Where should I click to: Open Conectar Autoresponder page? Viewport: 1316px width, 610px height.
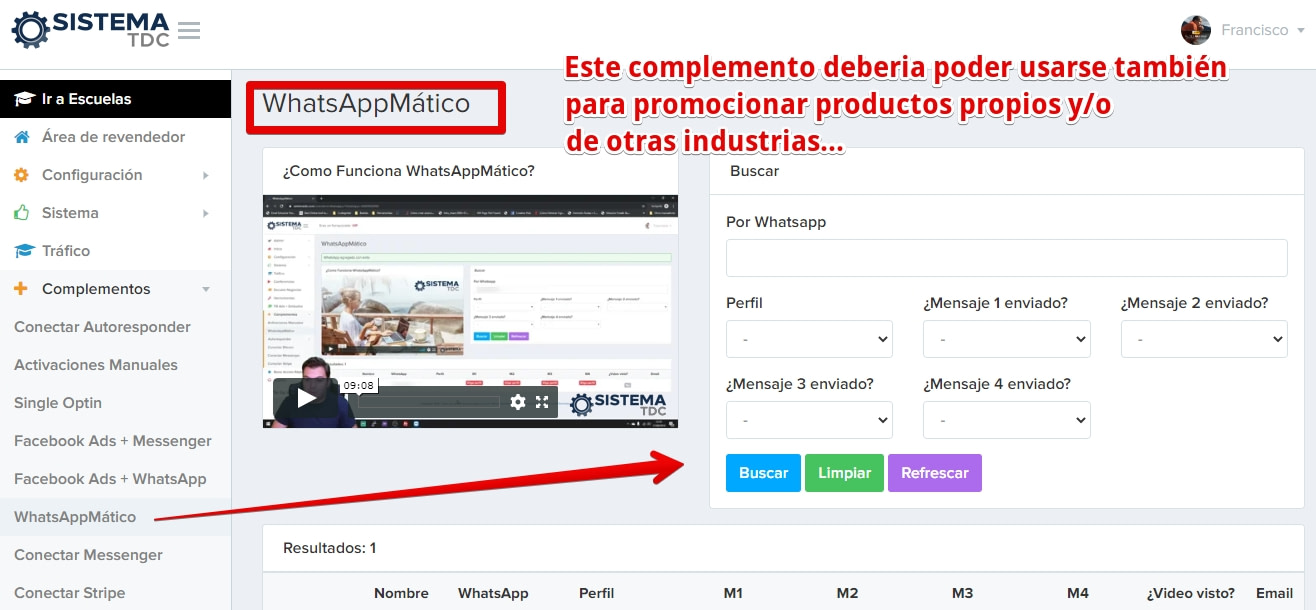pyautogui.click(x=102, y=327)
